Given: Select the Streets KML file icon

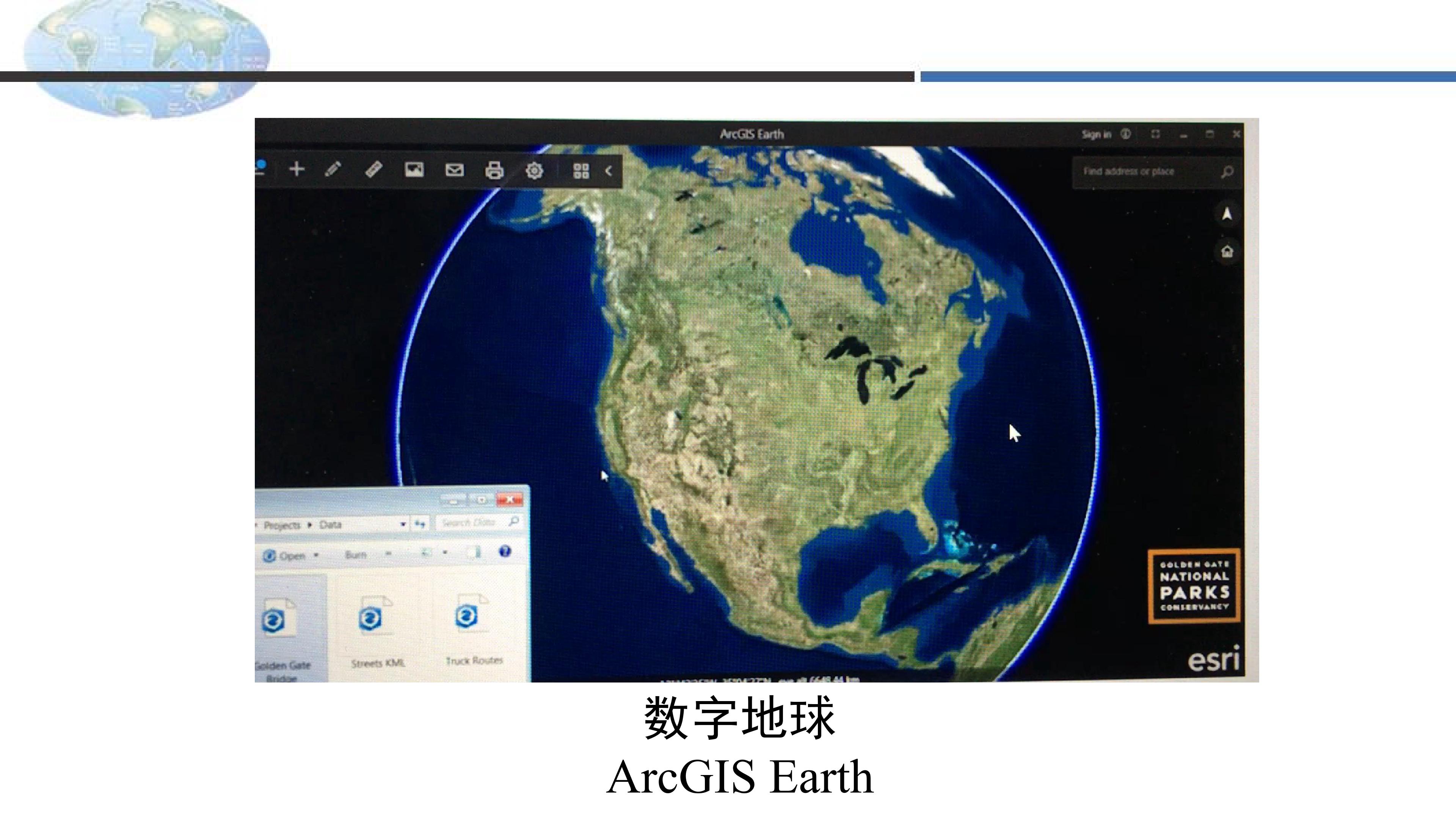Looking at the screenshot, I should click(x=375, y=615).
